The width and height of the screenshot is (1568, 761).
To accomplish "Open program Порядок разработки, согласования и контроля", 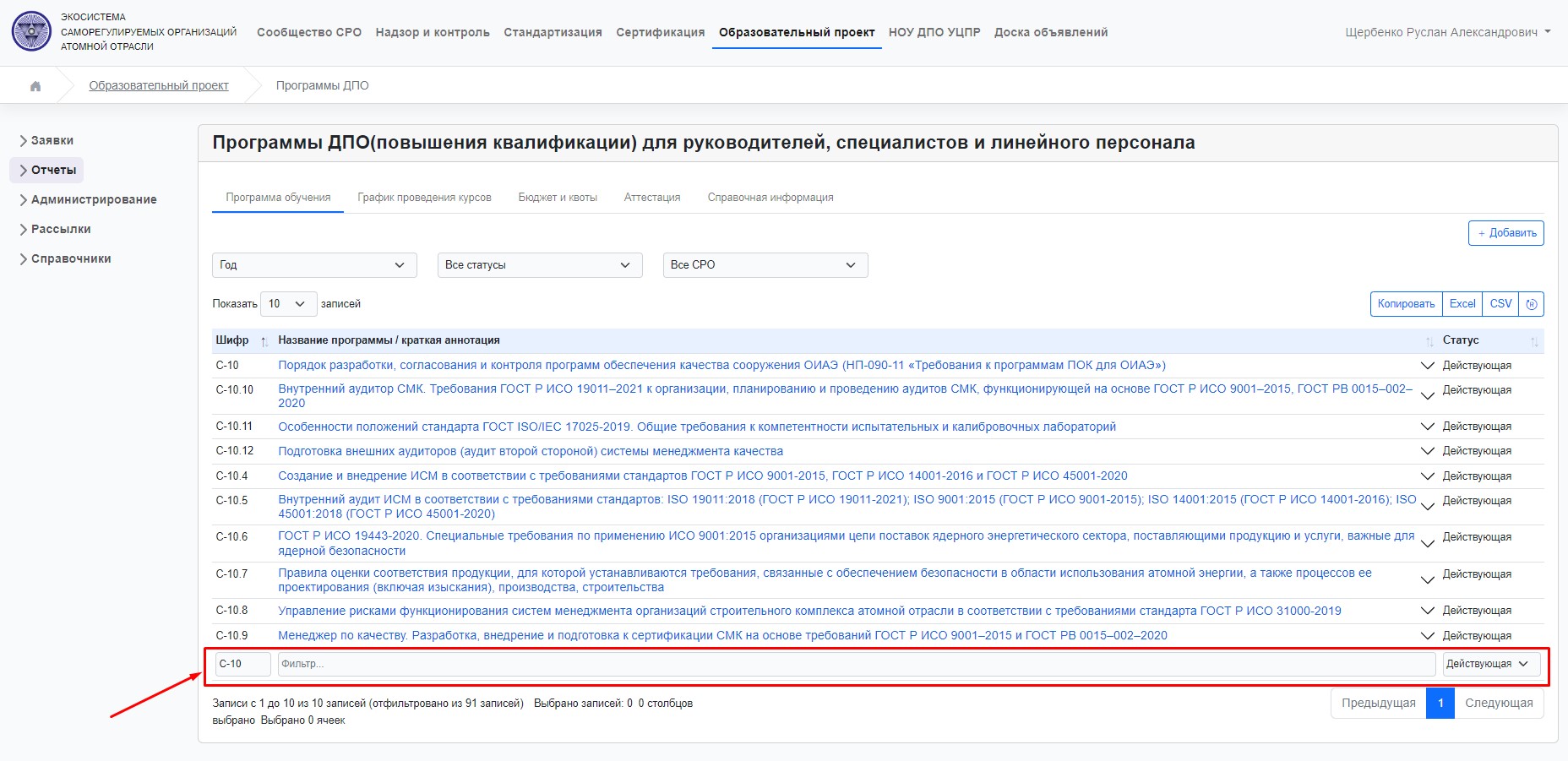I will point(721,366).
